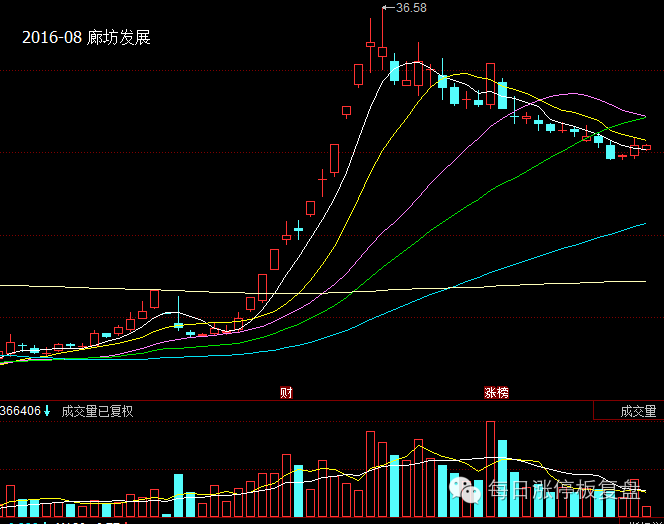Click the cyan down arrow beside 366406
Viewport: 664px width, 524px height.
(47, 410)
